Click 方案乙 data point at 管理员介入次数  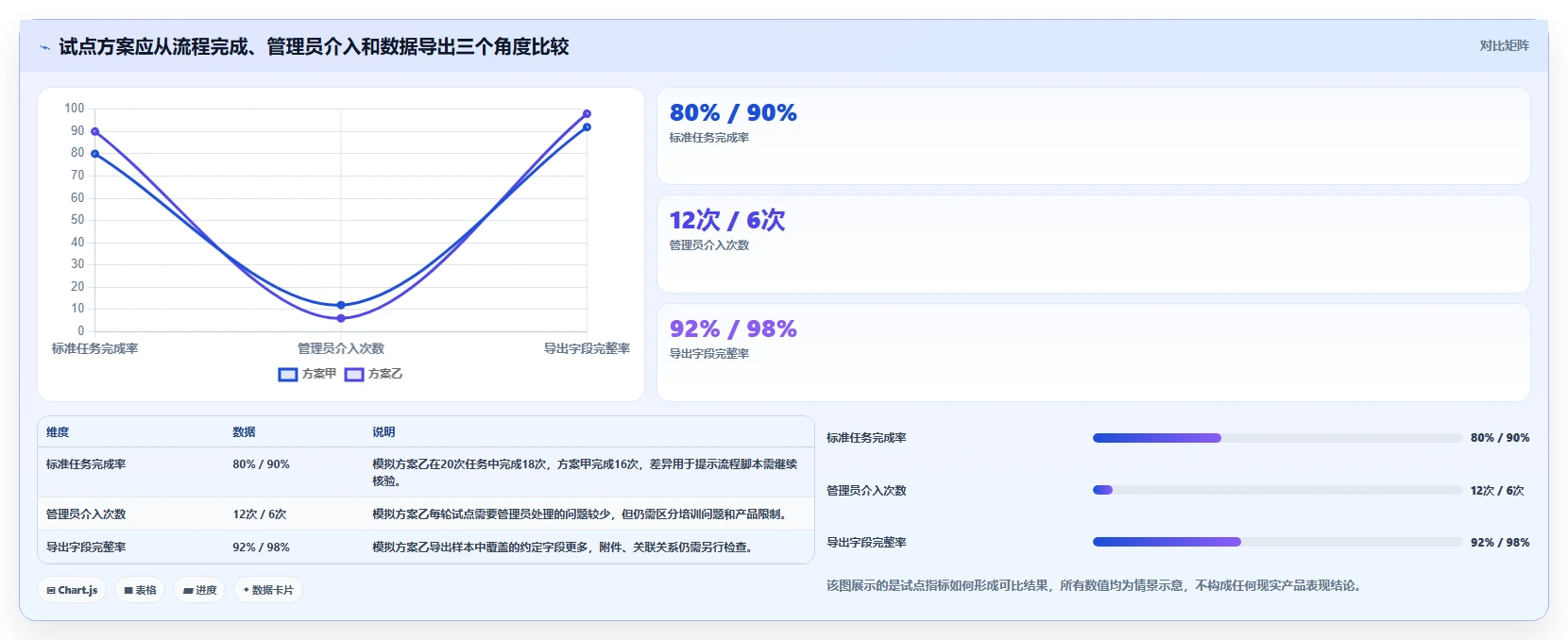tap(341, 318)
